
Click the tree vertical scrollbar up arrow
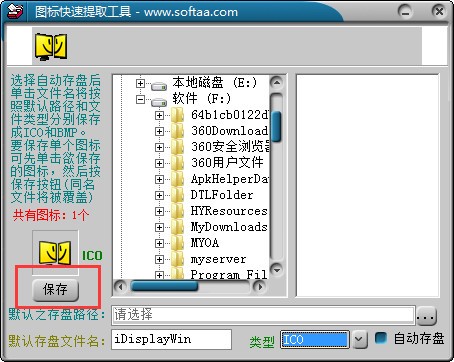point(276,83)
